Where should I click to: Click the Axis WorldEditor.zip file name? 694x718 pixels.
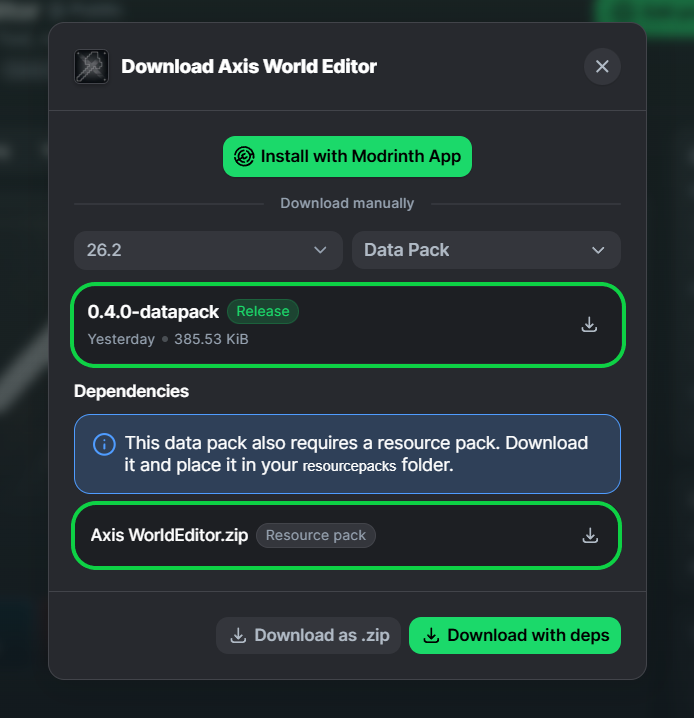click(x=169, y=535)
